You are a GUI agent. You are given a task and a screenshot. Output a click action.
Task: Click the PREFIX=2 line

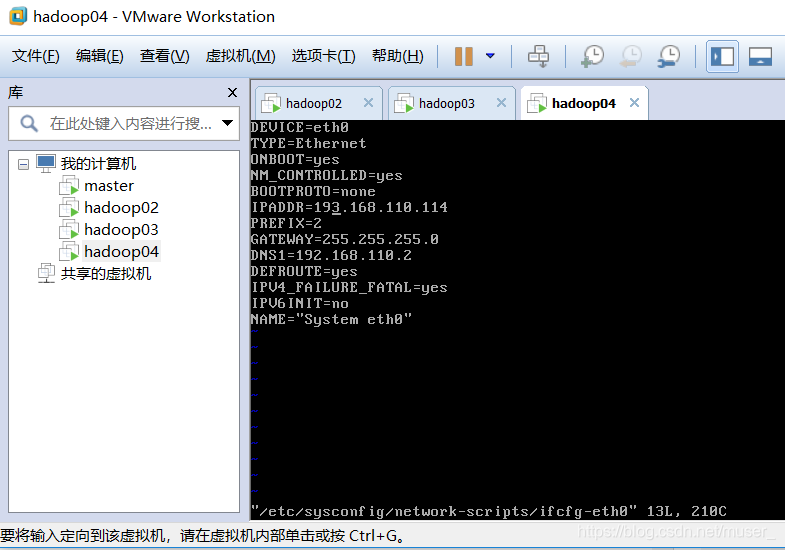(286, 223)
